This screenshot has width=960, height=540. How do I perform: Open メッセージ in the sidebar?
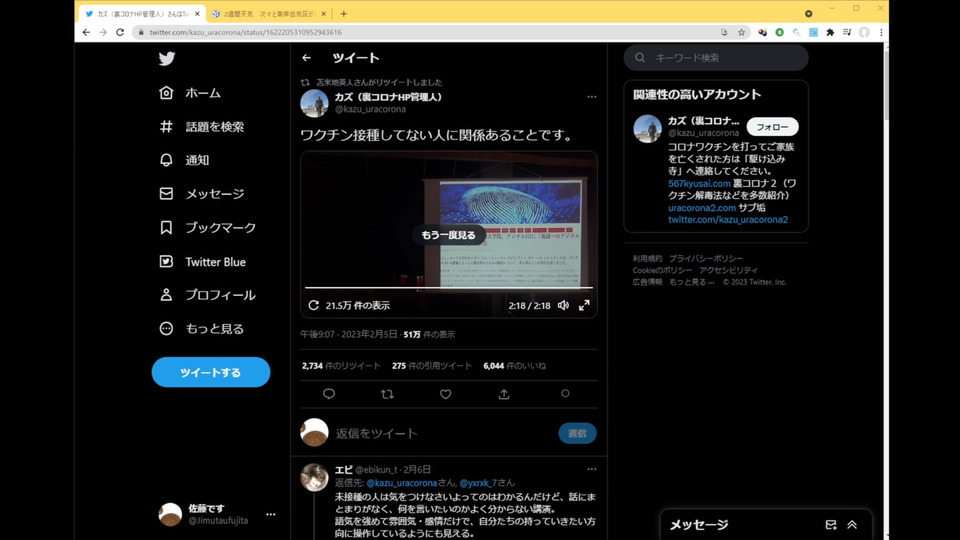point(201,194)
